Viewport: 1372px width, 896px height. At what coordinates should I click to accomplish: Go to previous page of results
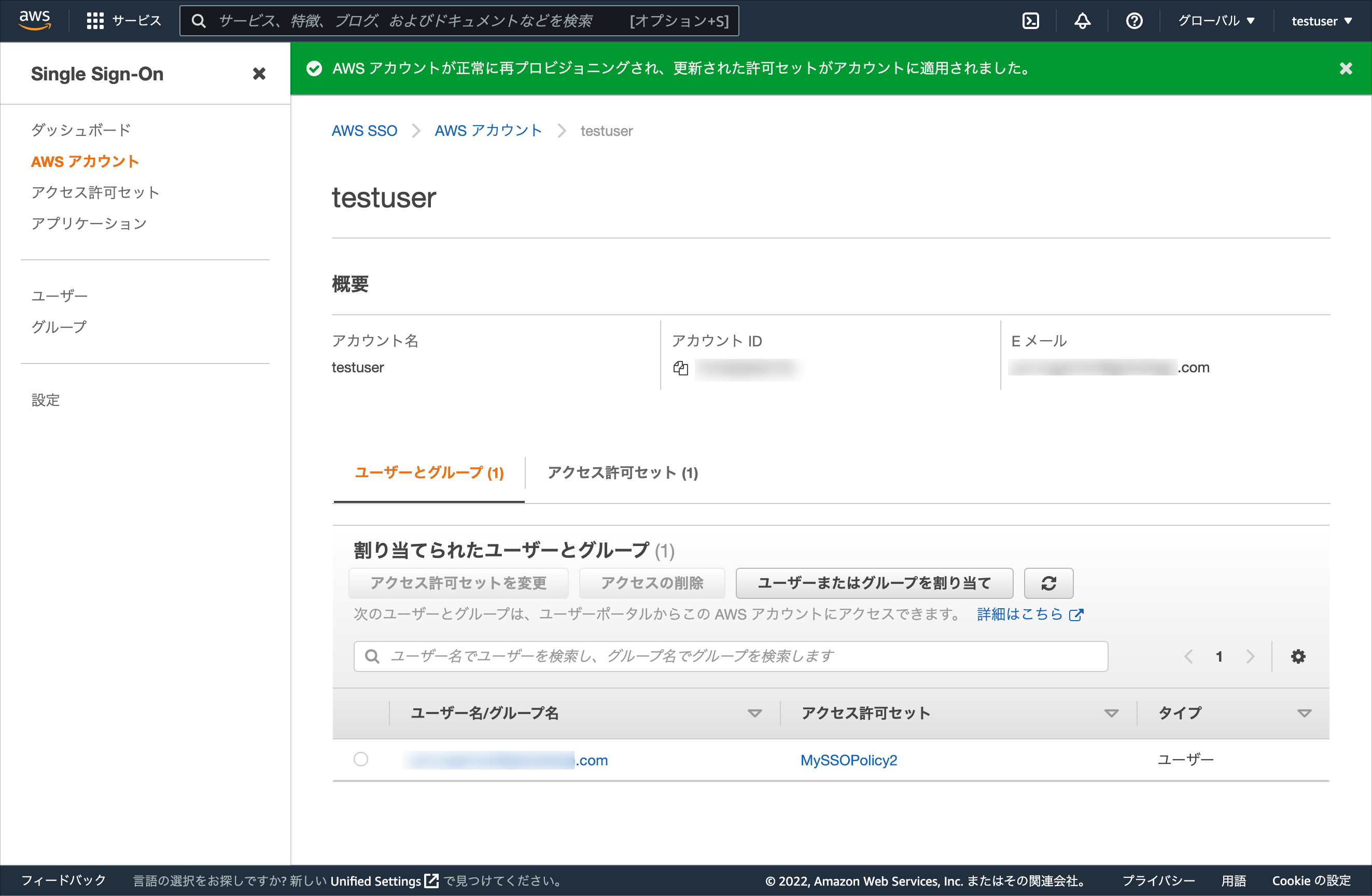[x=1188, y=656]
